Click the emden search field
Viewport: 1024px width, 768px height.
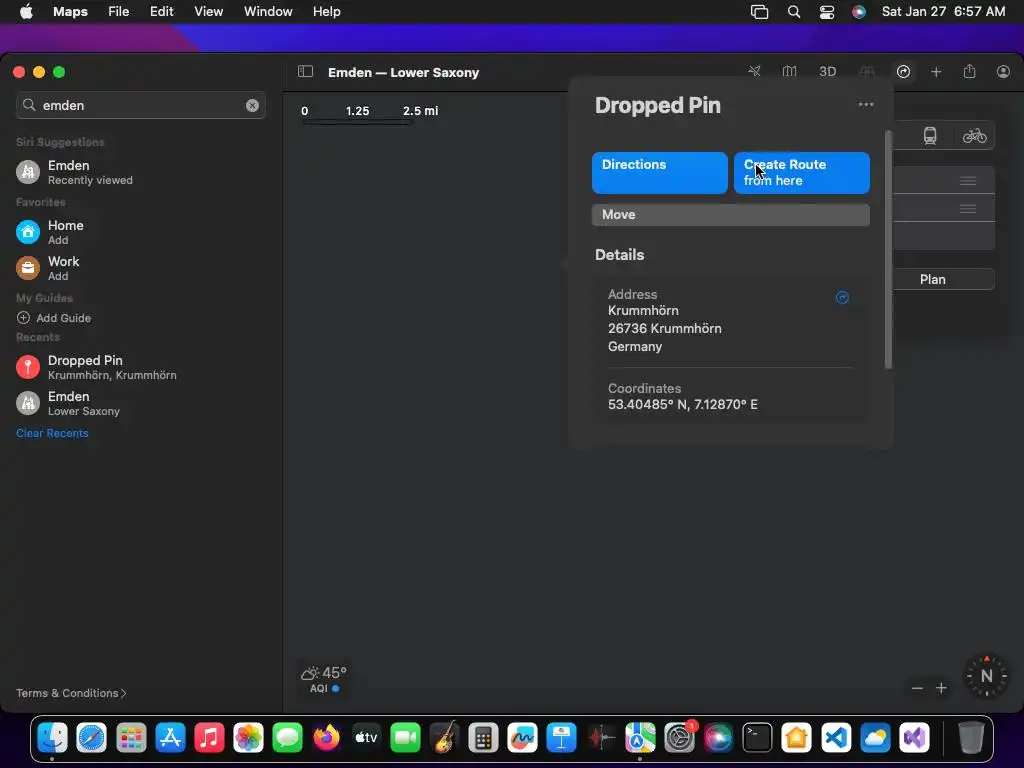coord(140,105)
